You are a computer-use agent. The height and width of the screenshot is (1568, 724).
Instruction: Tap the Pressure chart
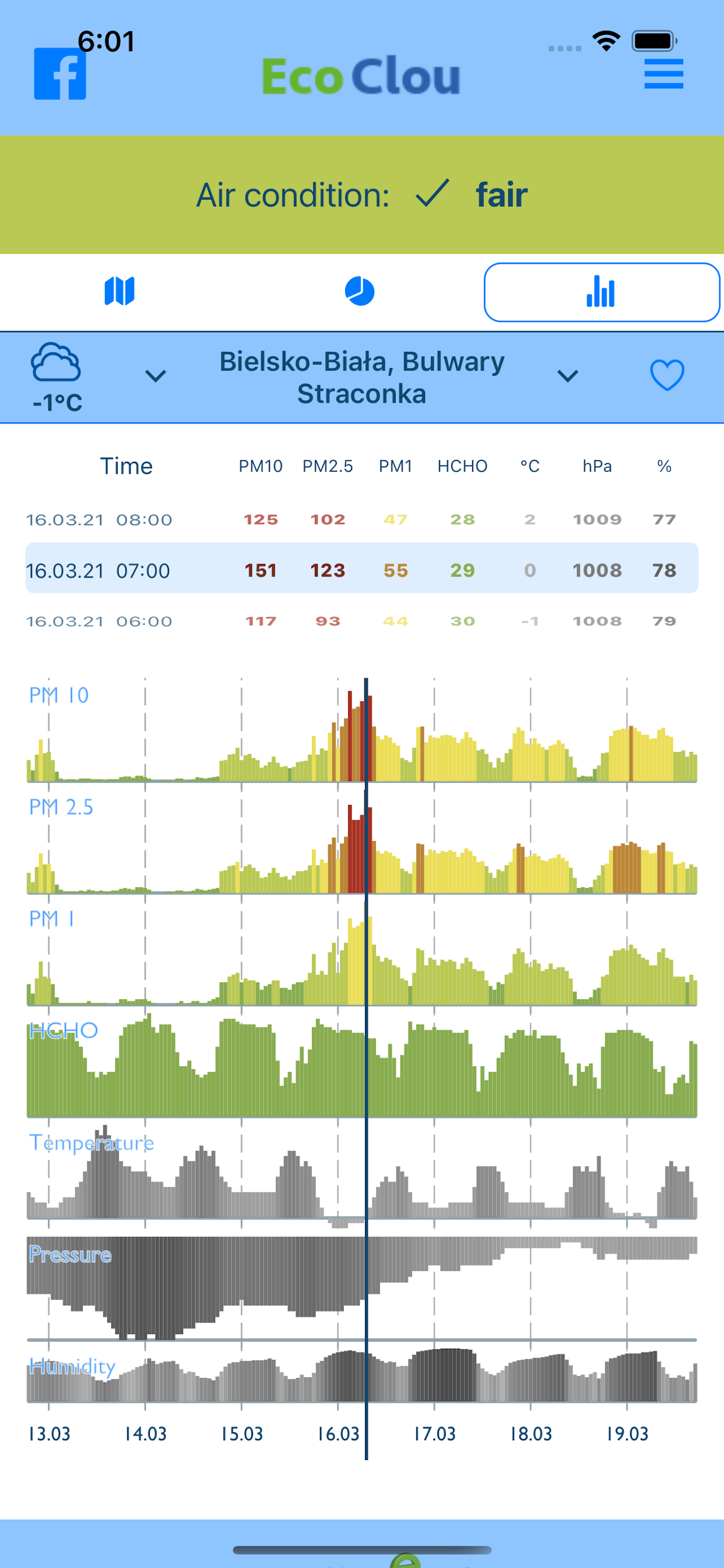pos(362,1287)
